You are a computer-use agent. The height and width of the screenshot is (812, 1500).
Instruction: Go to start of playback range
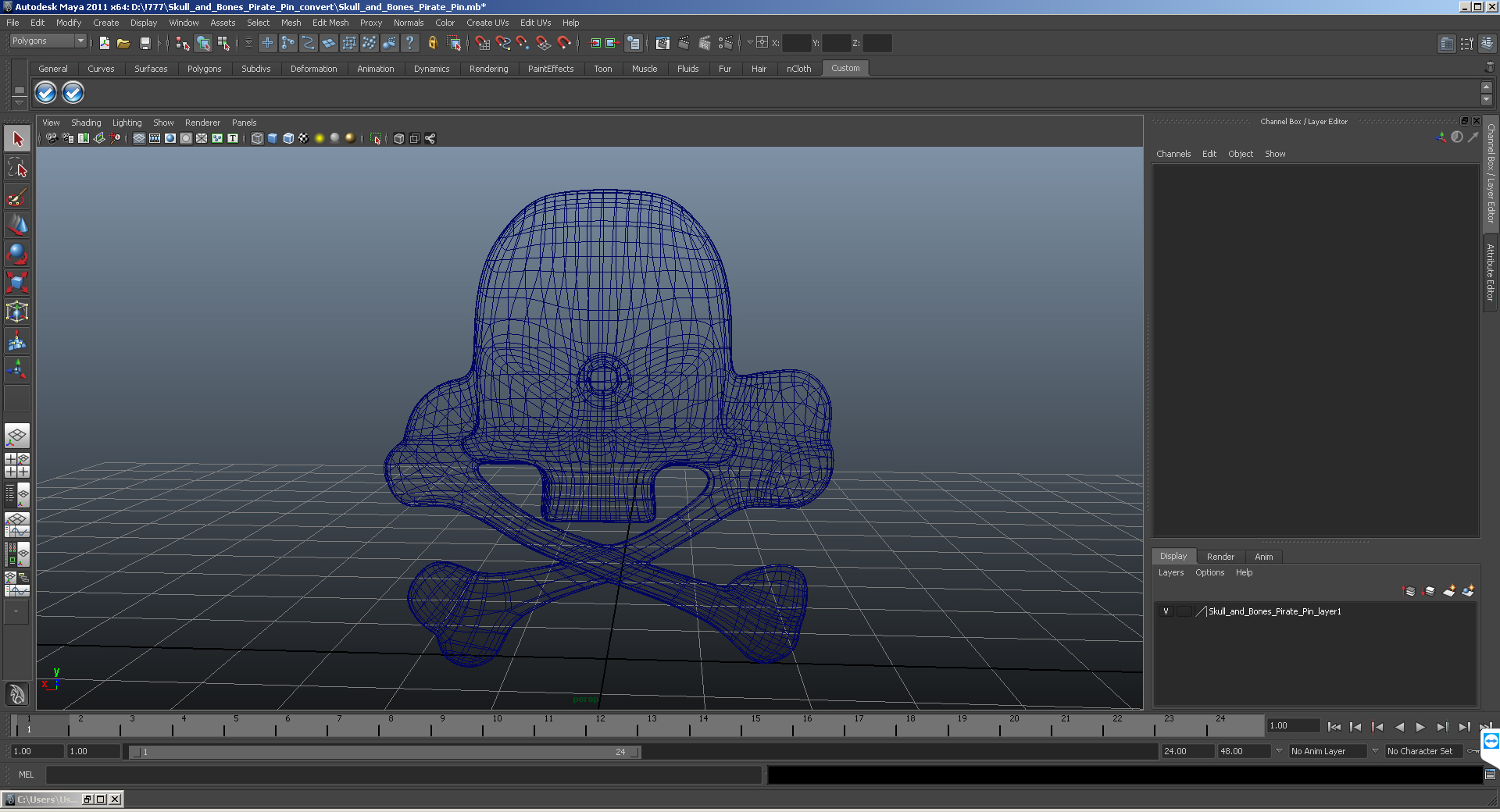(x=1334, y=727)
